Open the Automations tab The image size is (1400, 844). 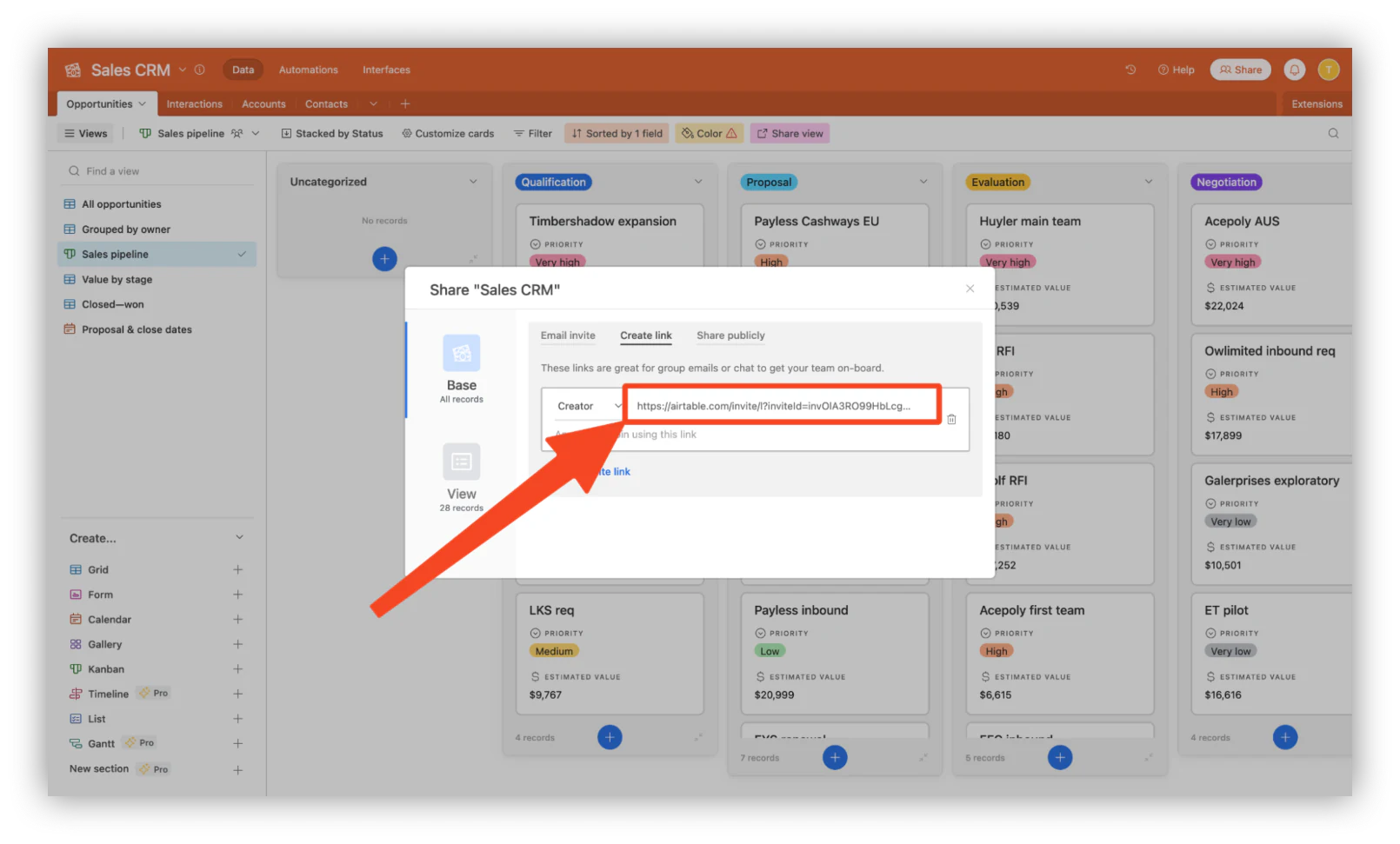(309, 70)
